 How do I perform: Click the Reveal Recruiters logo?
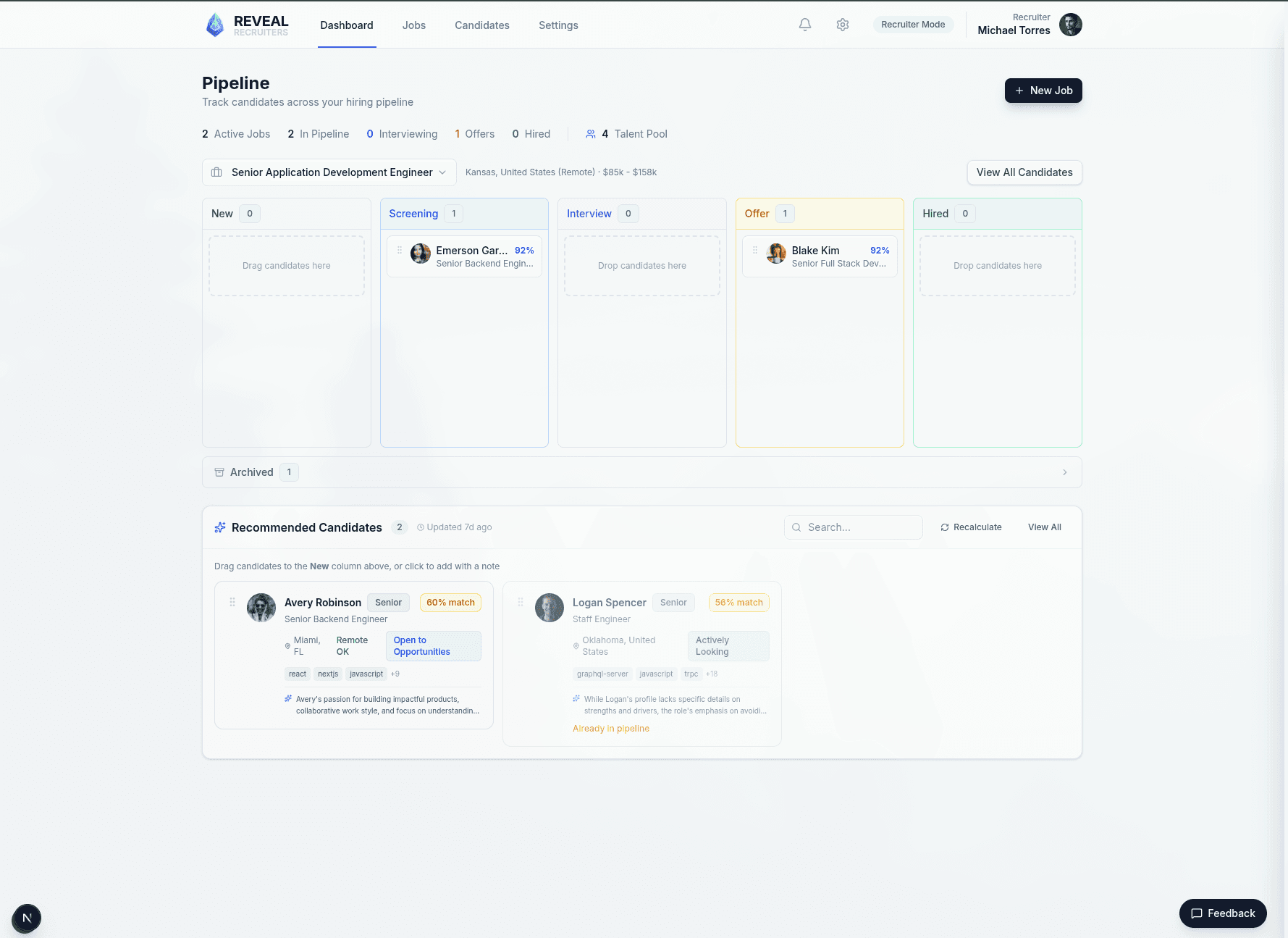click(x=247, y=24)
